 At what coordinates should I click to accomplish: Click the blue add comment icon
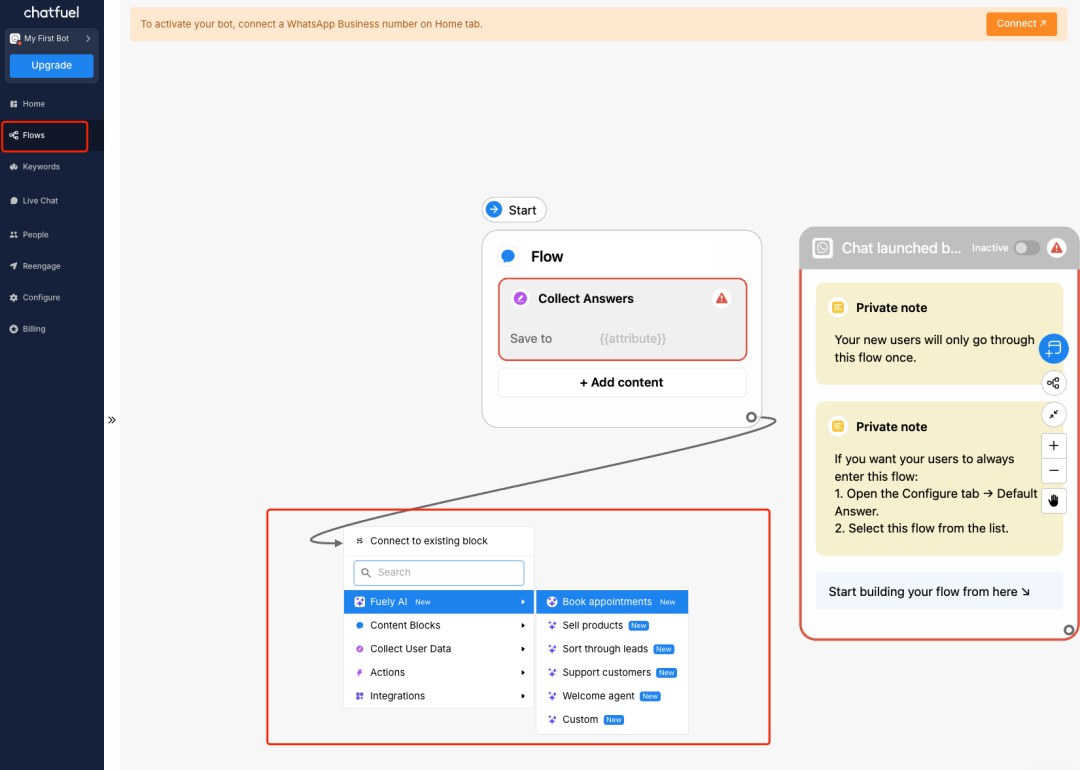1053,348
